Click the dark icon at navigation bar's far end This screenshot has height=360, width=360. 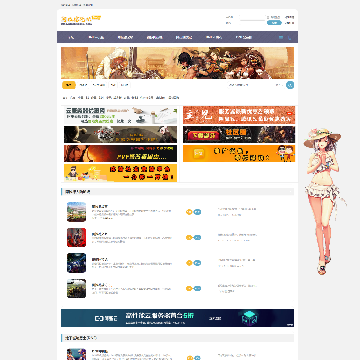coord(289,38)
